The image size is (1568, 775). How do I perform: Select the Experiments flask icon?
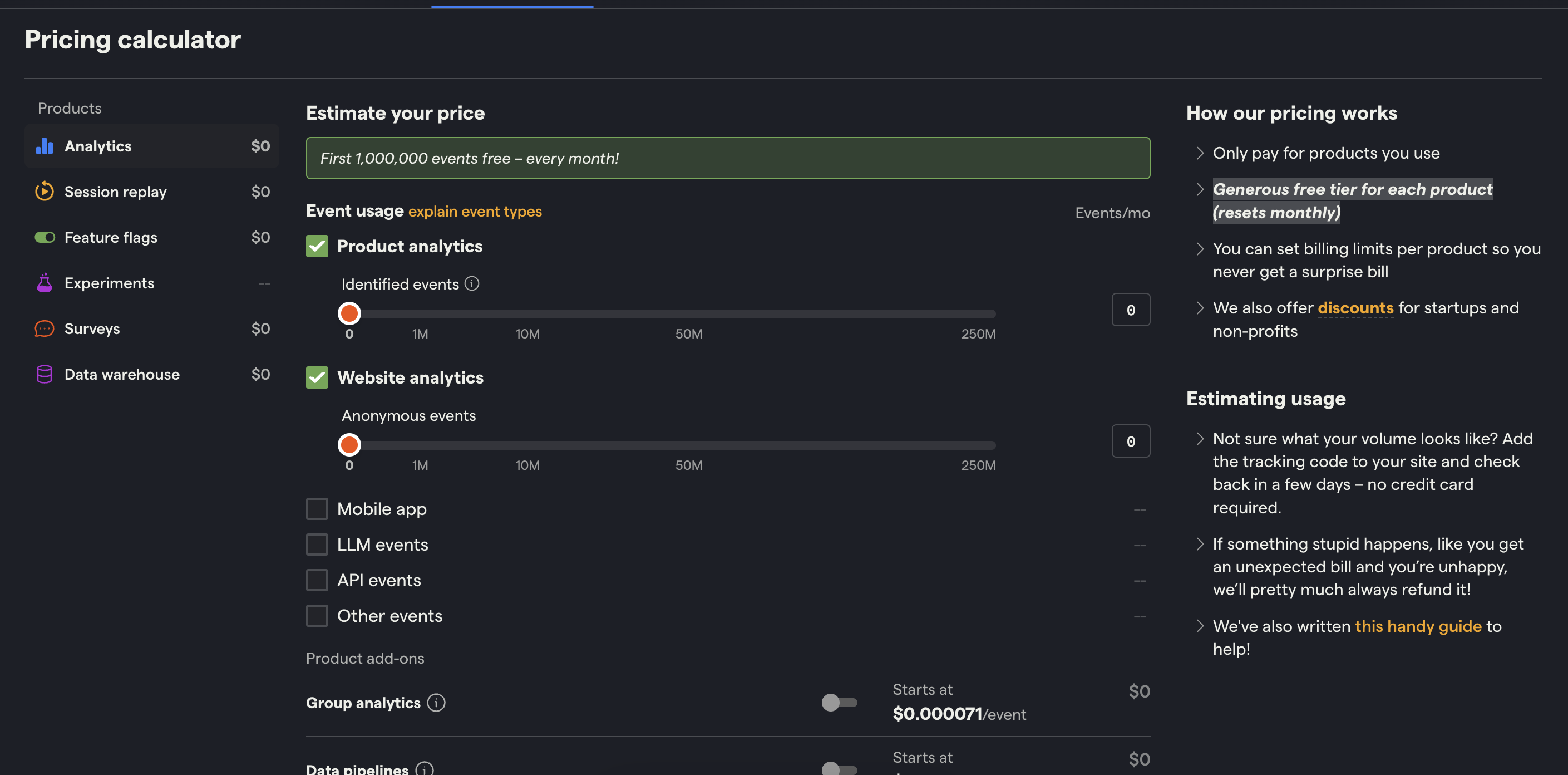(45, 282)
